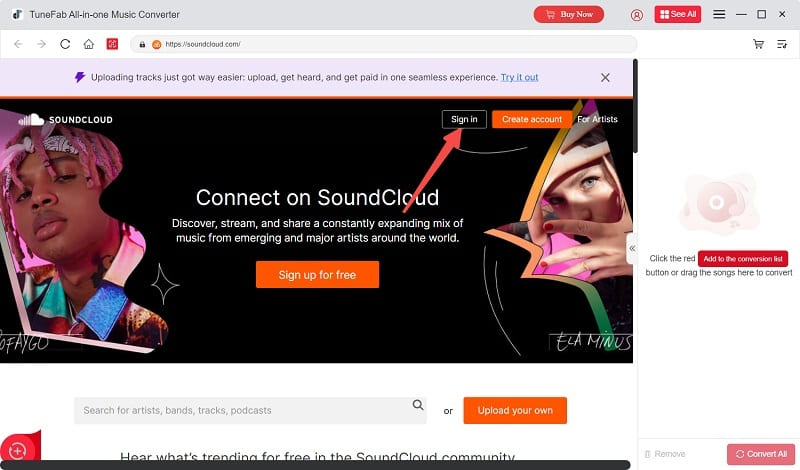Click the floating red add-to-conversion button
Screen dimensions: 800x470
point(18,450)
